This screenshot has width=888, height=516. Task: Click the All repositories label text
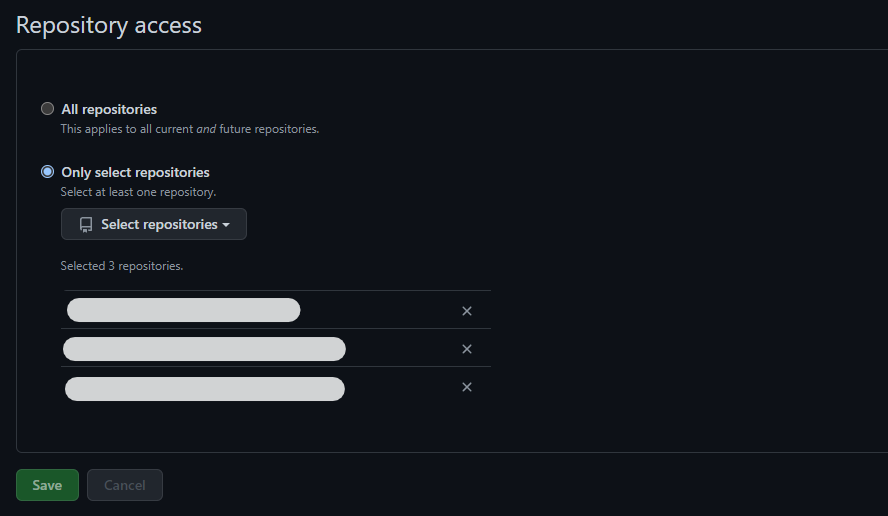tap(109, 109)
